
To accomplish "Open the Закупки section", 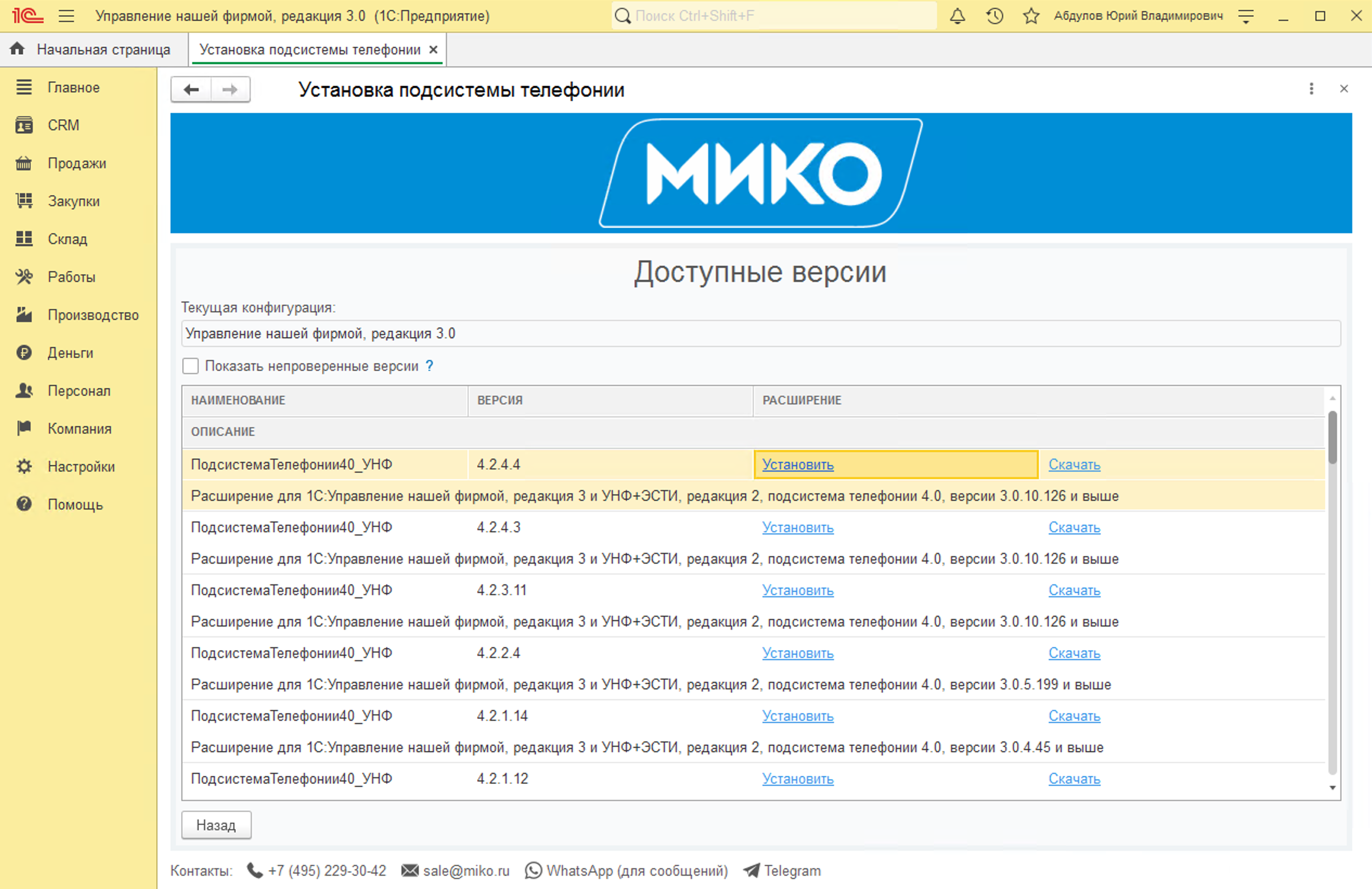I will coord(73,201).
